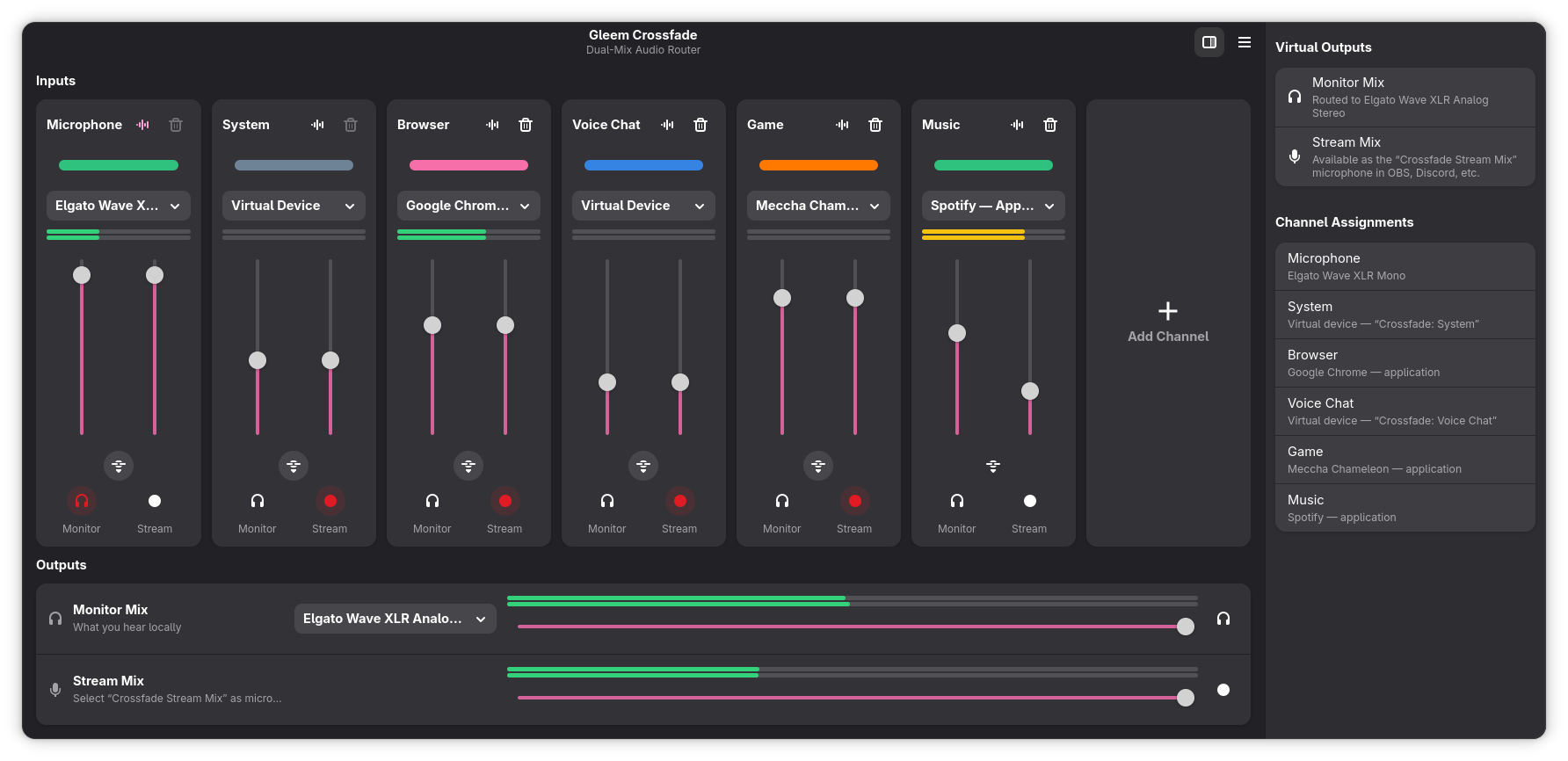
Task: Toggle System monitor headphone button
Action: coord(258,501)
